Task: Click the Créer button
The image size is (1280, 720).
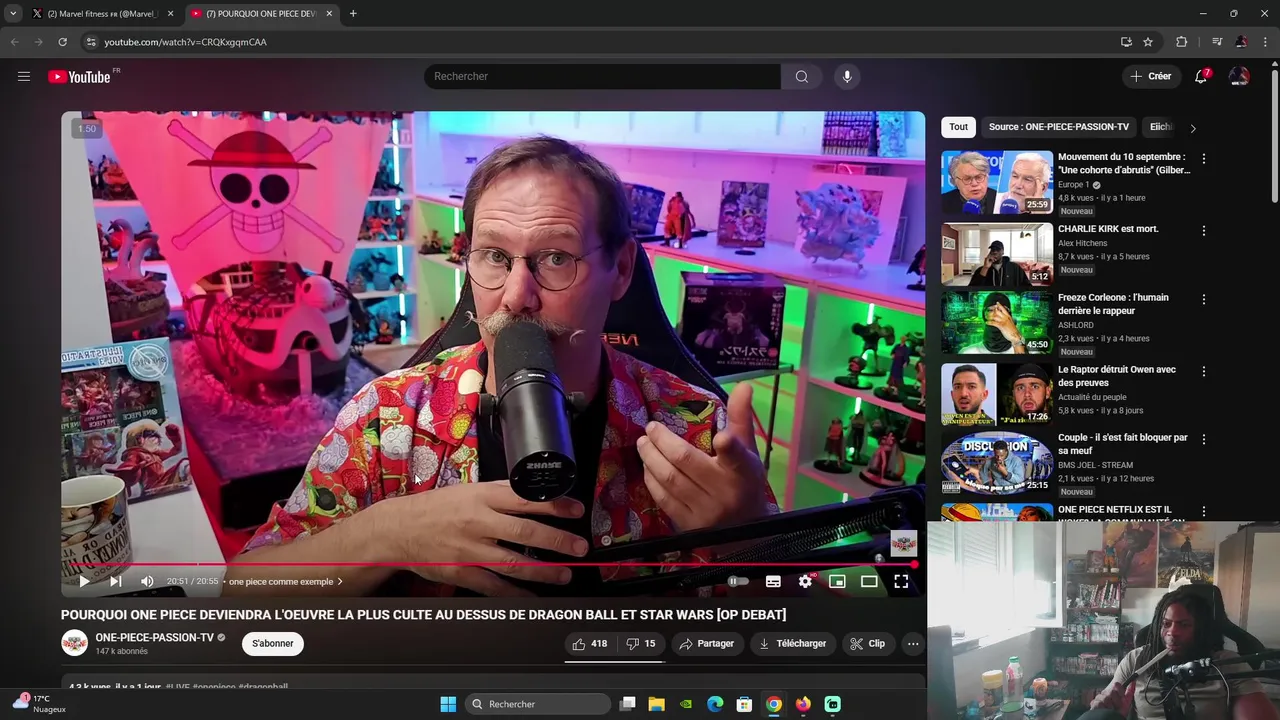Action: pos(1151,76)
